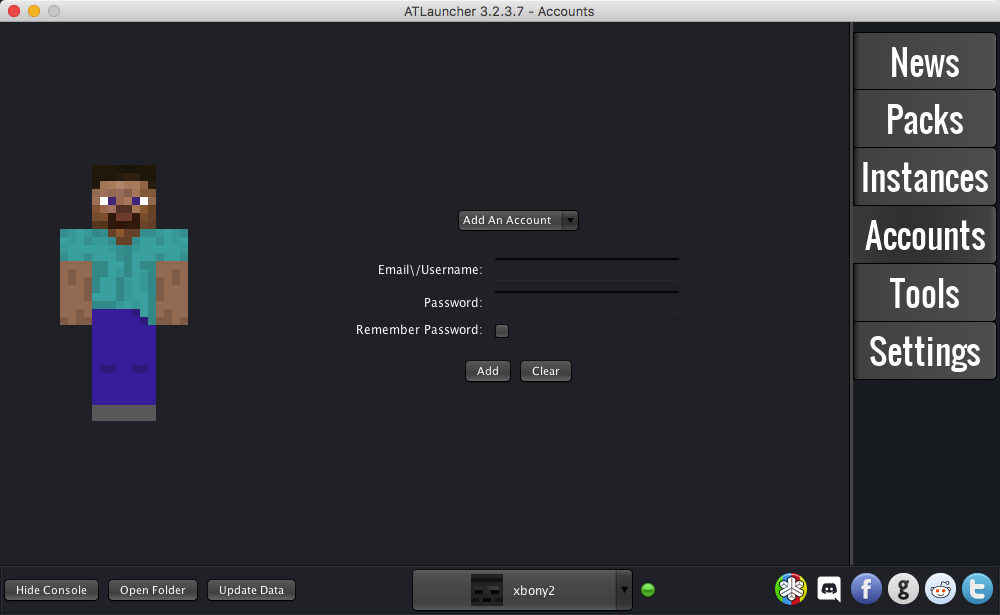
Task: Click the Open Folder button
Action: point(153,590)
